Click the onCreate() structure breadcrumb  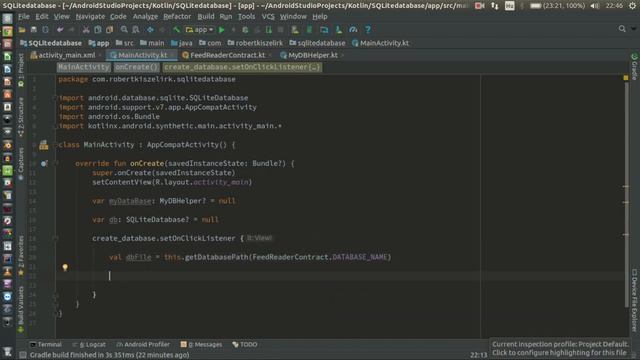pyautogui.click(x=136, y=67)
